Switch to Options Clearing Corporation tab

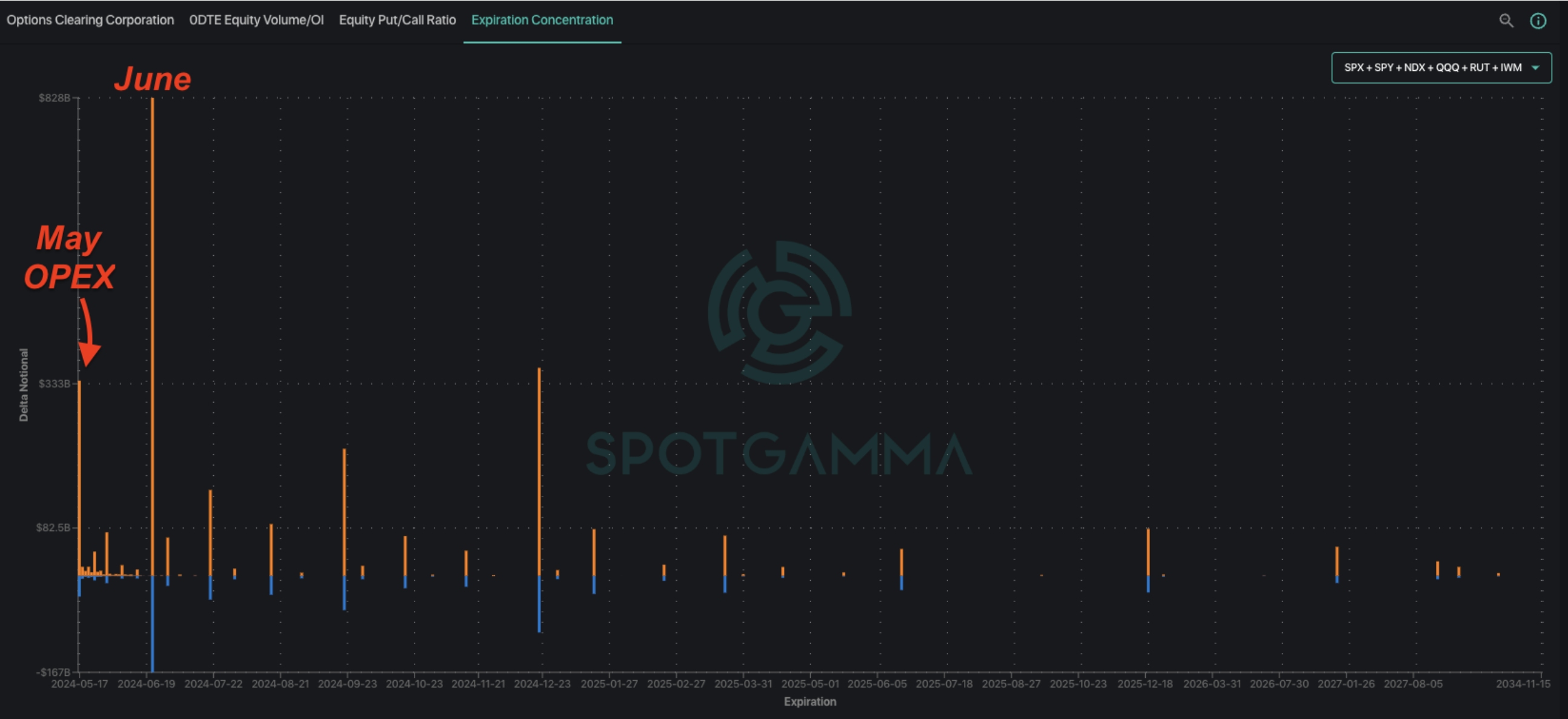[x=90, y=20]
